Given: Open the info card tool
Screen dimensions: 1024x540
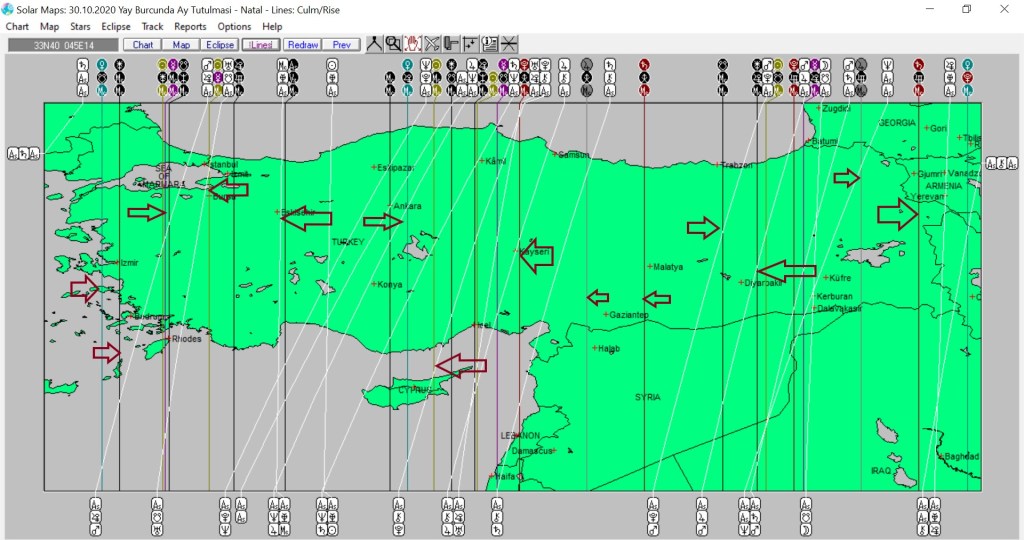Looking at the screenshot, I should click(489, 44).
